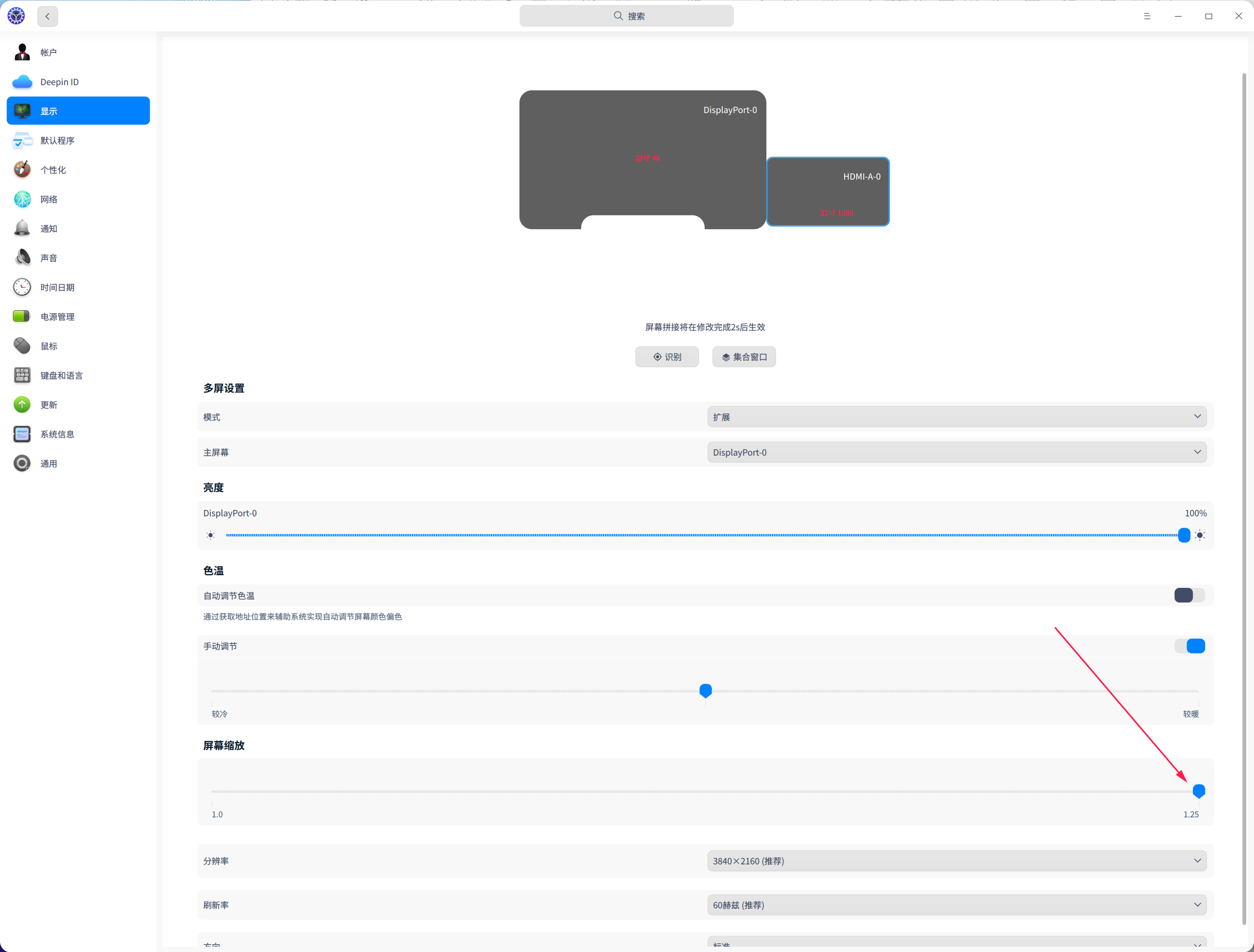The image size is (1254, 952).
Task: Open 个性化 personalization palette icon
Action: 22,169
